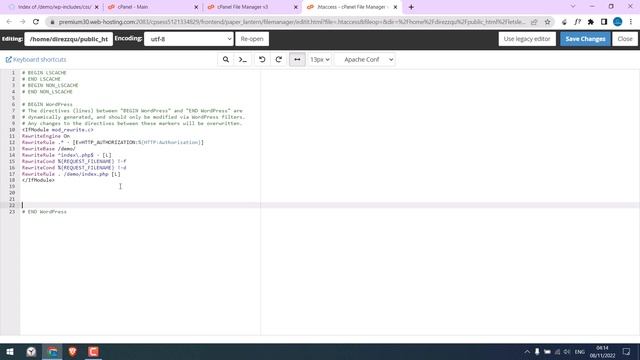This screenshot has height=360, width=640.
Task: Bookmark this page with the star
Action: coord(547,22)
